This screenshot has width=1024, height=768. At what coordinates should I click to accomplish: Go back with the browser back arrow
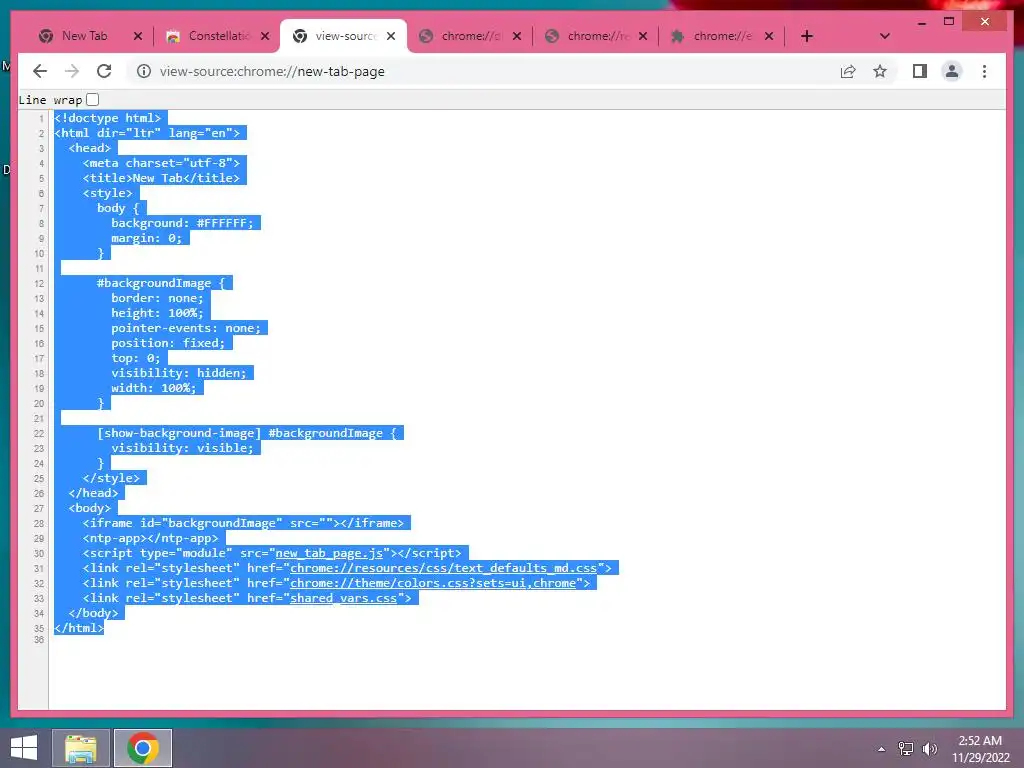pyautogui.click(x=40, y=71)
